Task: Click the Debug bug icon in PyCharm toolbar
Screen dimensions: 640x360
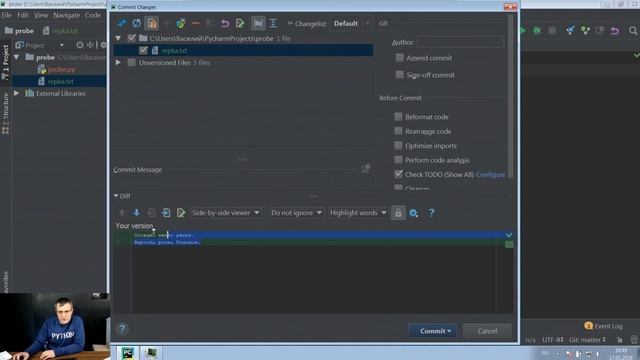Action: pos(537,31)
